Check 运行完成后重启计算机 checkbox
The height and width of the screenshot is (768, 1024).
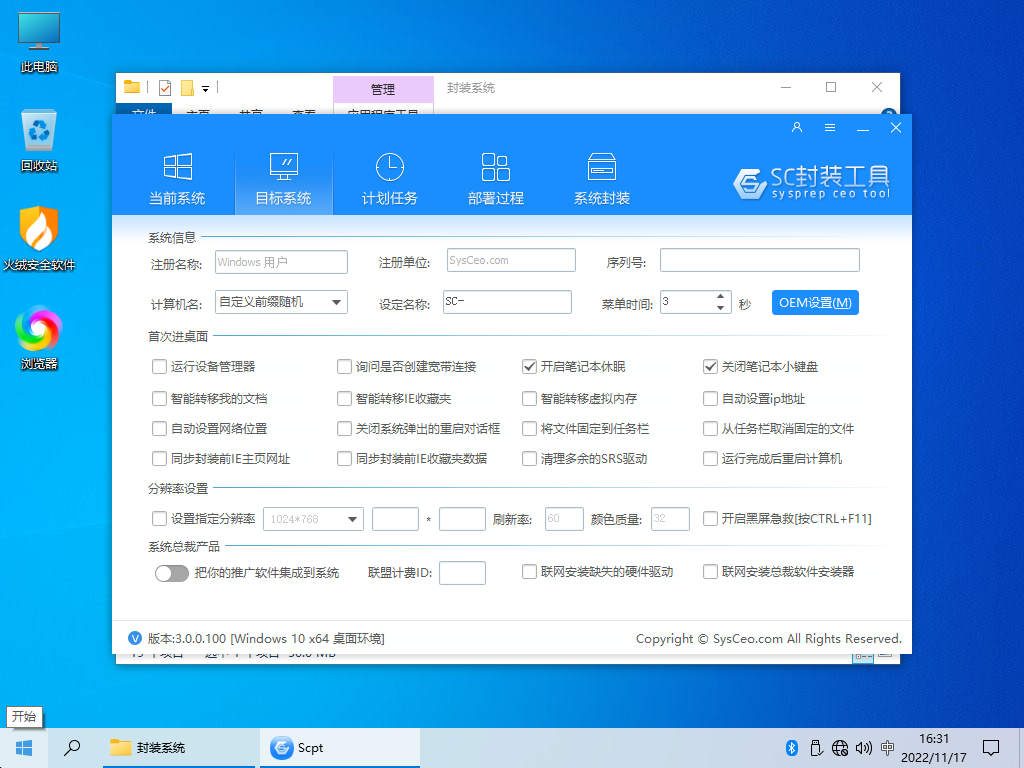point(710,458)
